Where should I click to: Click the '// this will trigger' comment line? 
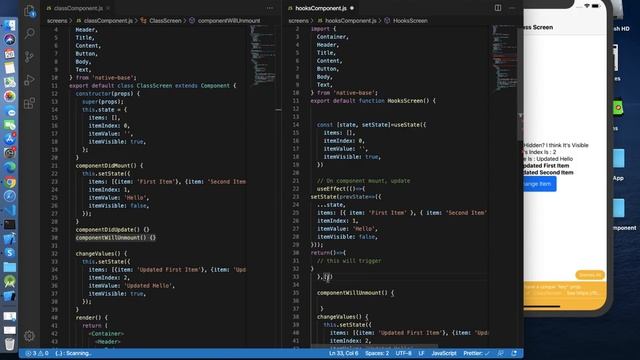coord(349,261)
